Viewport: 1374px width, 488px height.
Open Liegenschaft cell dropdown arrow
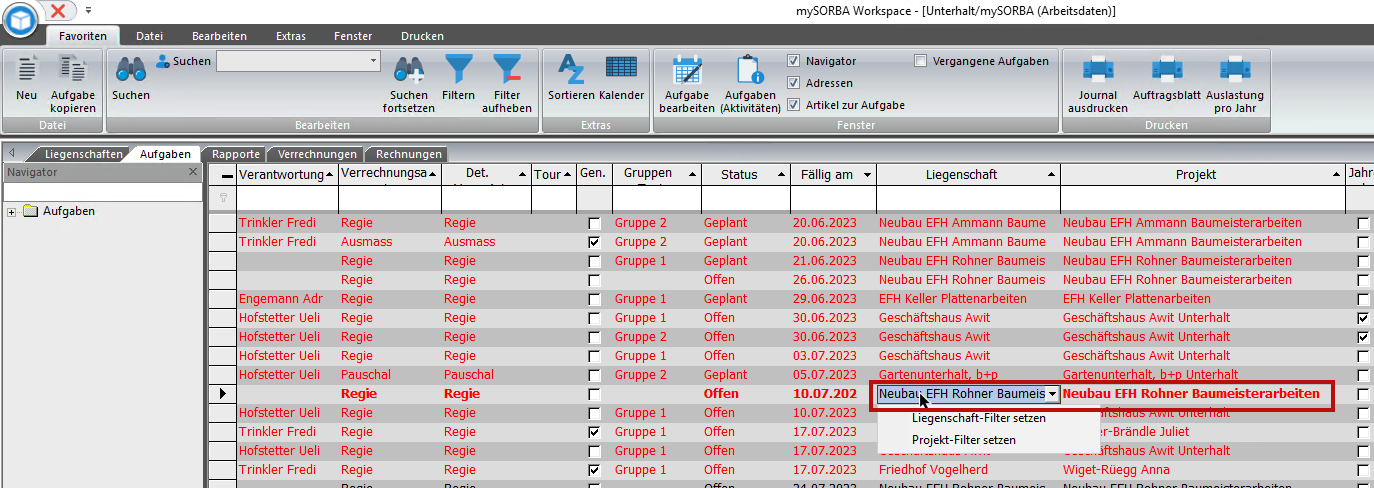1052,394
